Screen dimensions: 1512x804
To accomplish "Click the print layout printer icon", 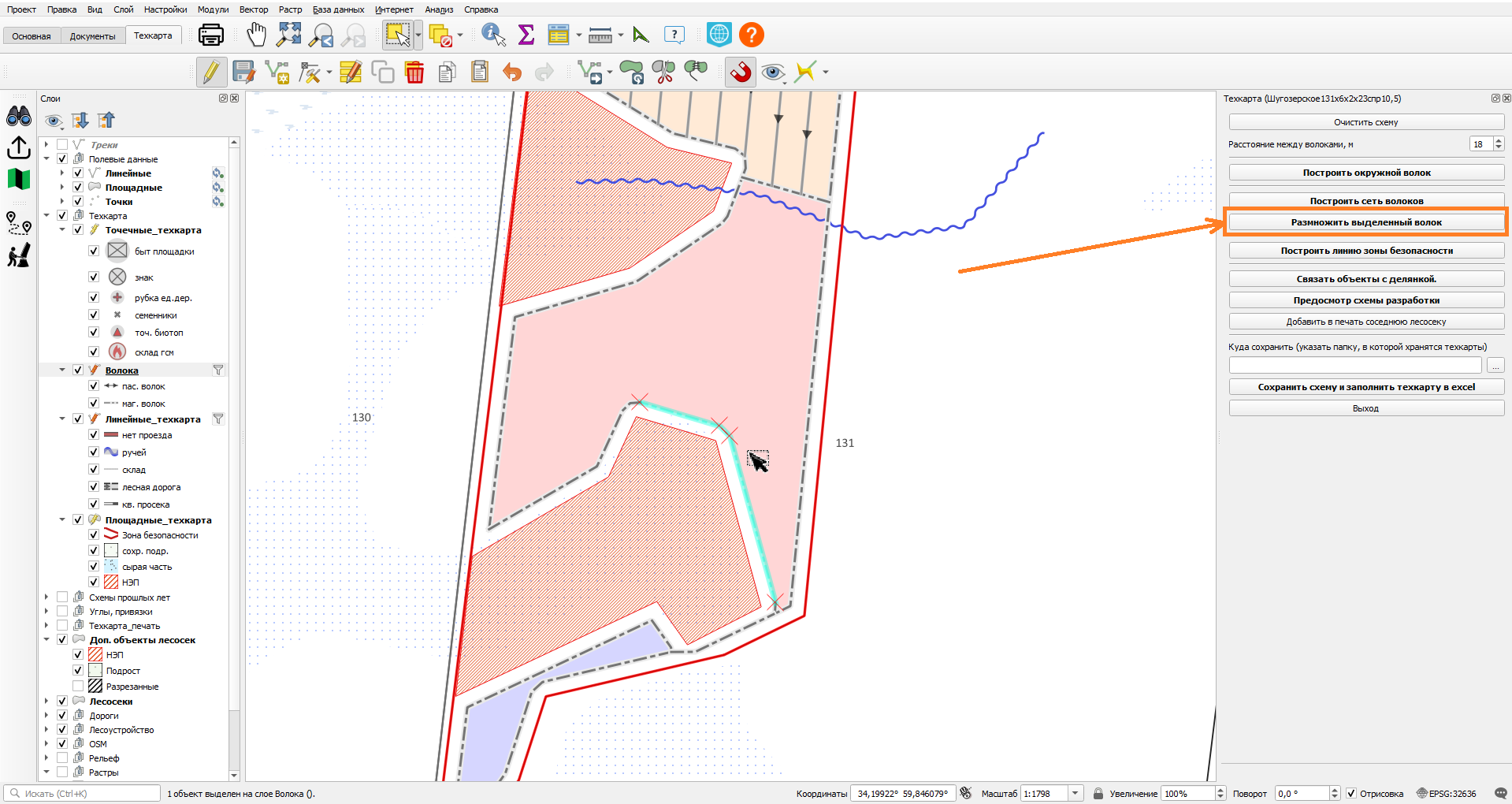I will tap(210, 35).
